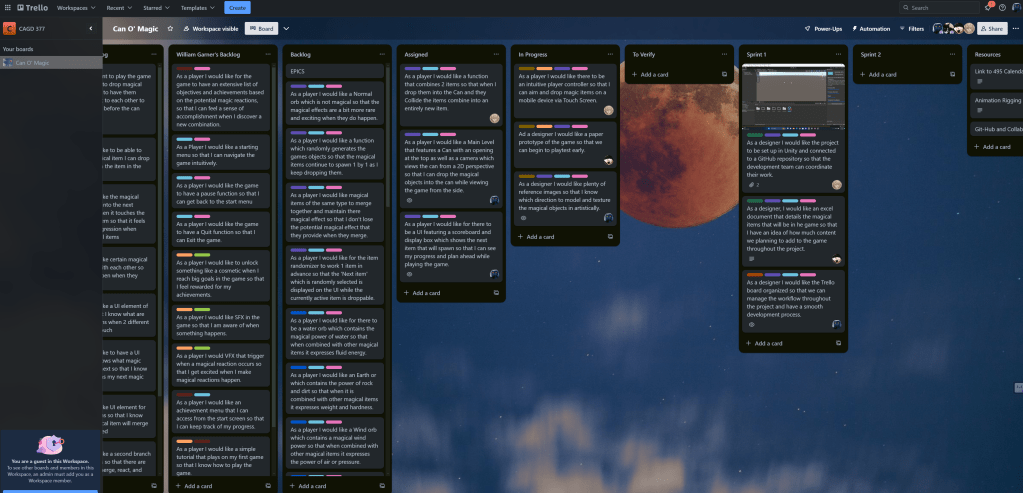Create card from template in Assigned list

(496, 293)
